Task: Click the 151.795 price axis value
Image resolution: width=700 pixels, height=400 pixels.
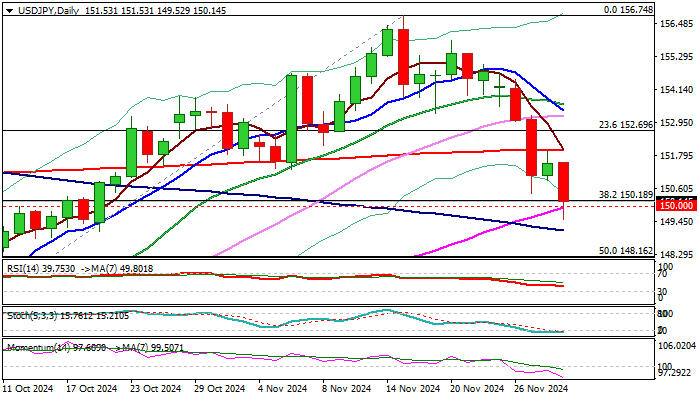Action: click(678, 155)
